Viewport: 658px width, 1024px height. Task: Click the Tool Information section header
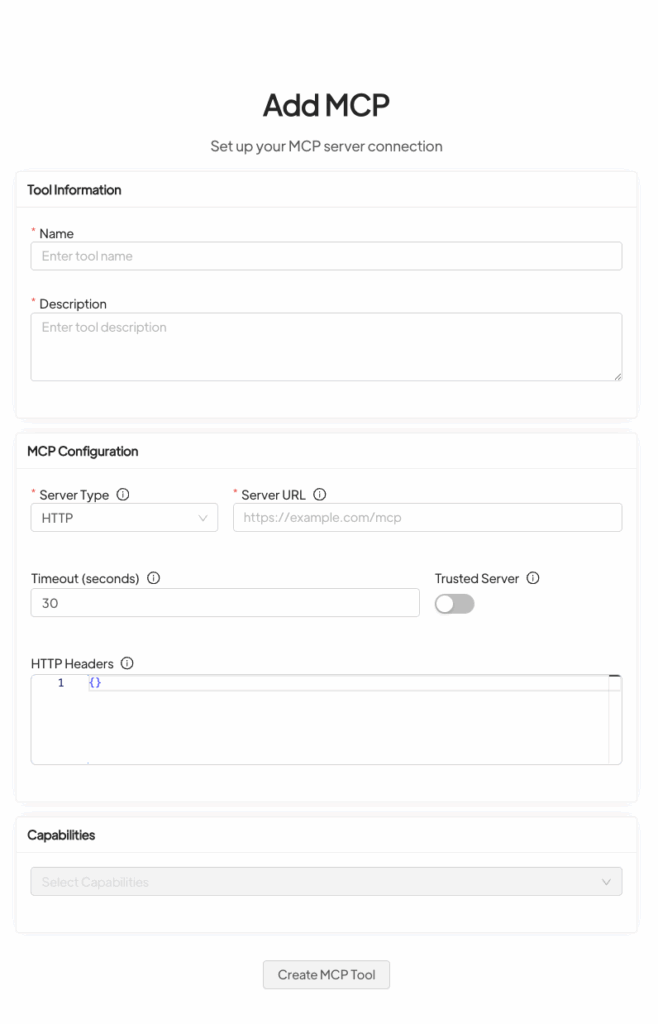pyautogui.click(x=74, y=190)
